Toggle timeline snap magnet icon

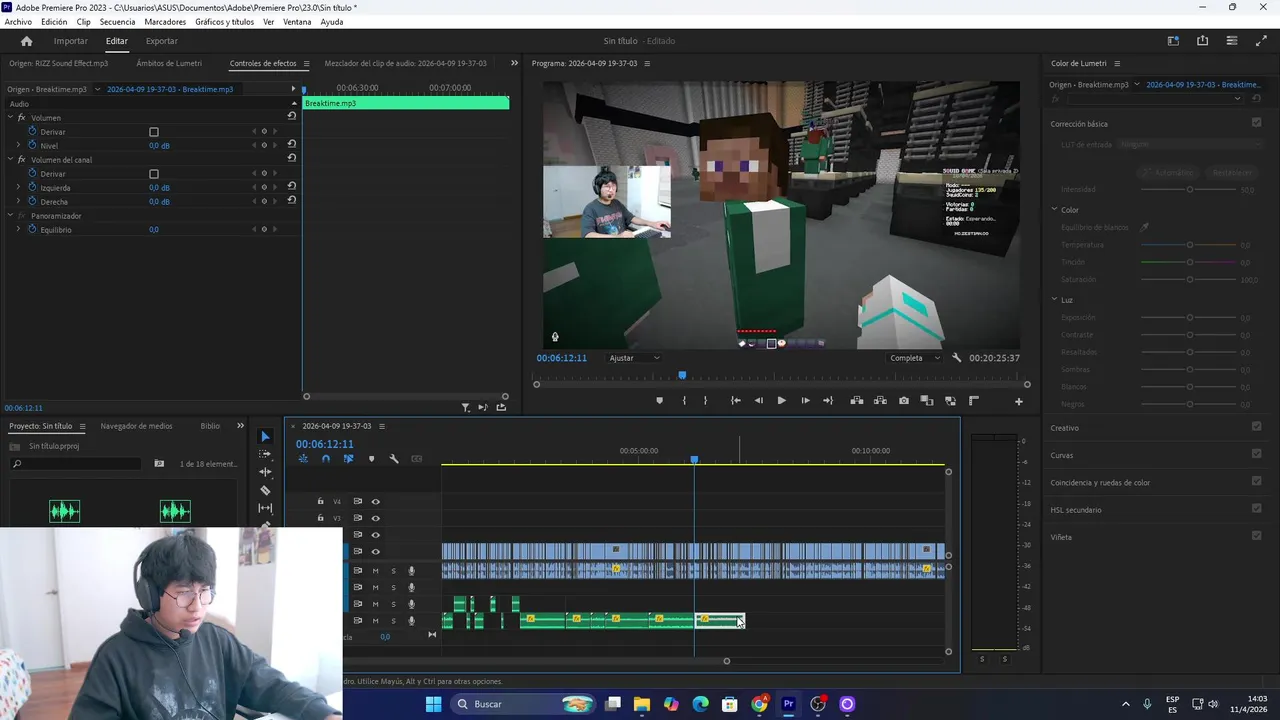point(325,459)
